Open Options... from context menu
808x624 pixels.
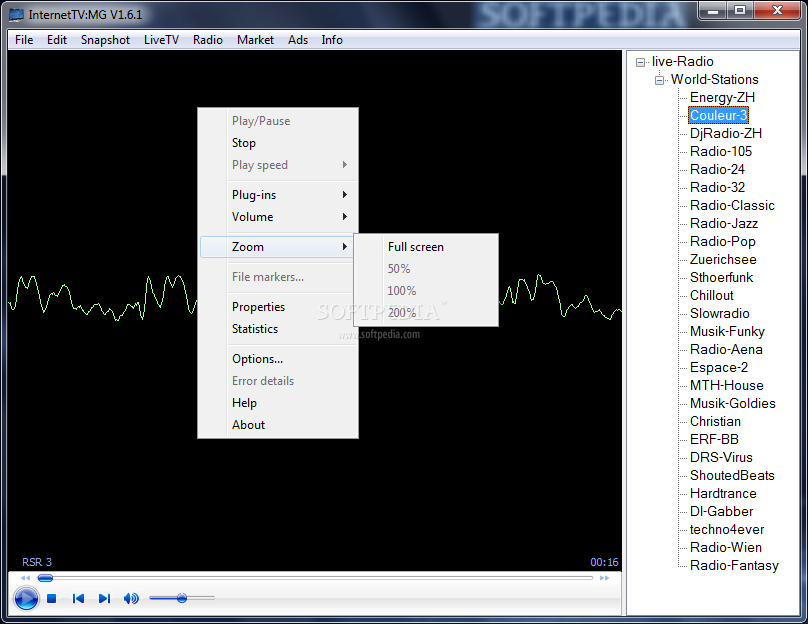(x=278, y=359)
